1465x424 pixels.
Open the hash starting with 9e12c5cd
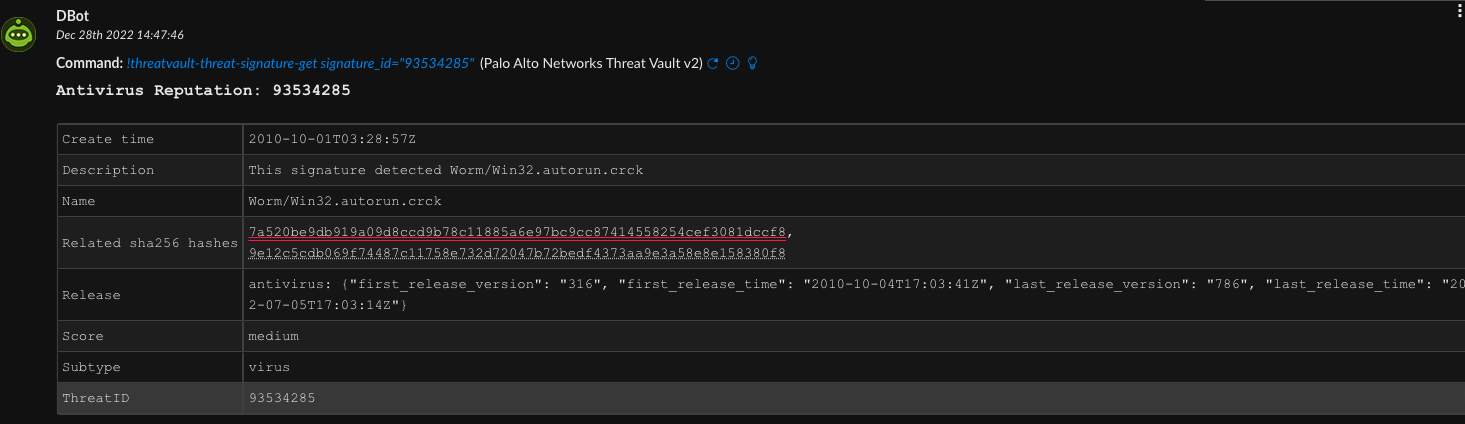[517, 253]
